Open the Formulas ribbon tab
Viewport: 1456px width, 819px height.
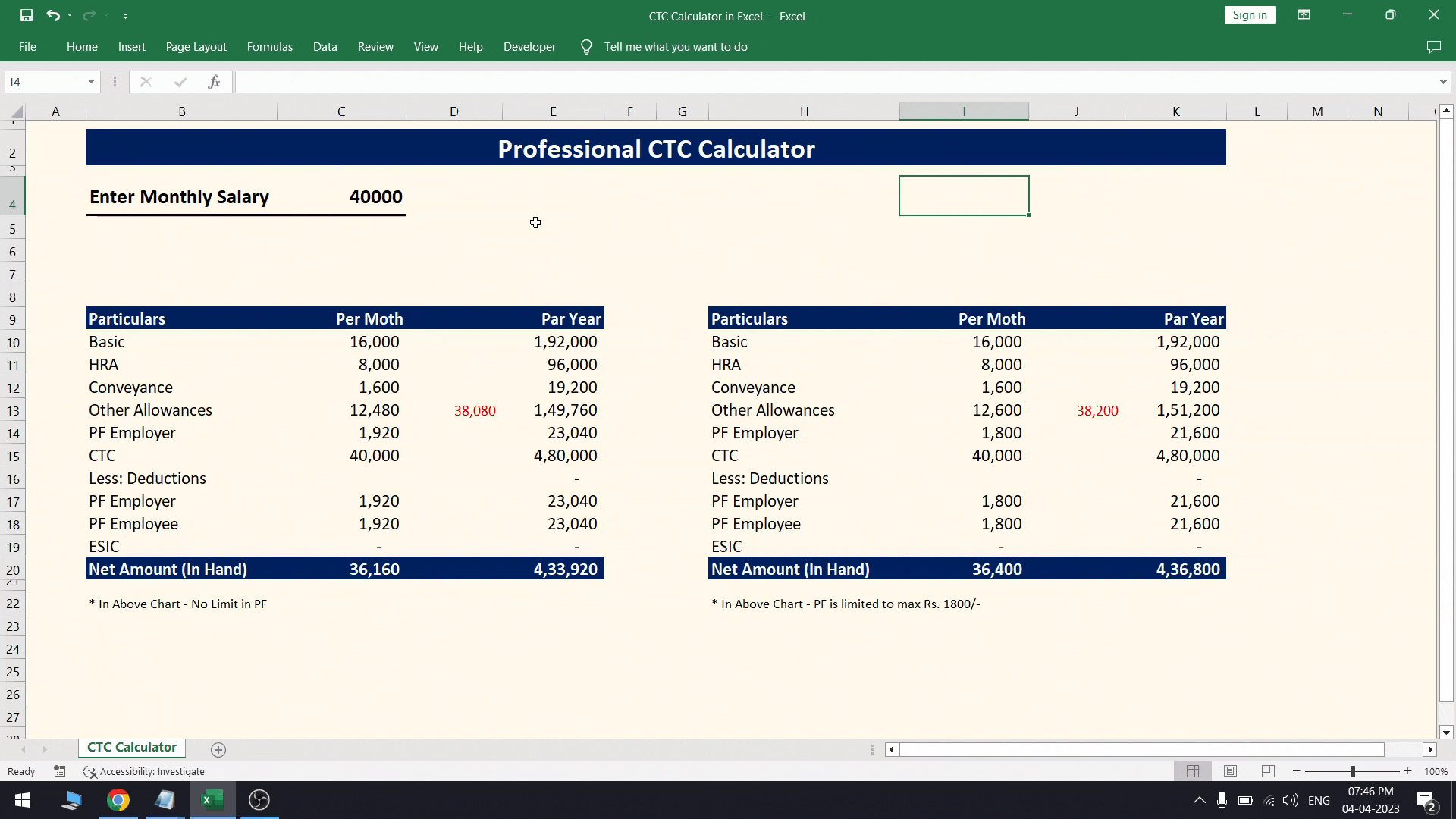point(270,46)
